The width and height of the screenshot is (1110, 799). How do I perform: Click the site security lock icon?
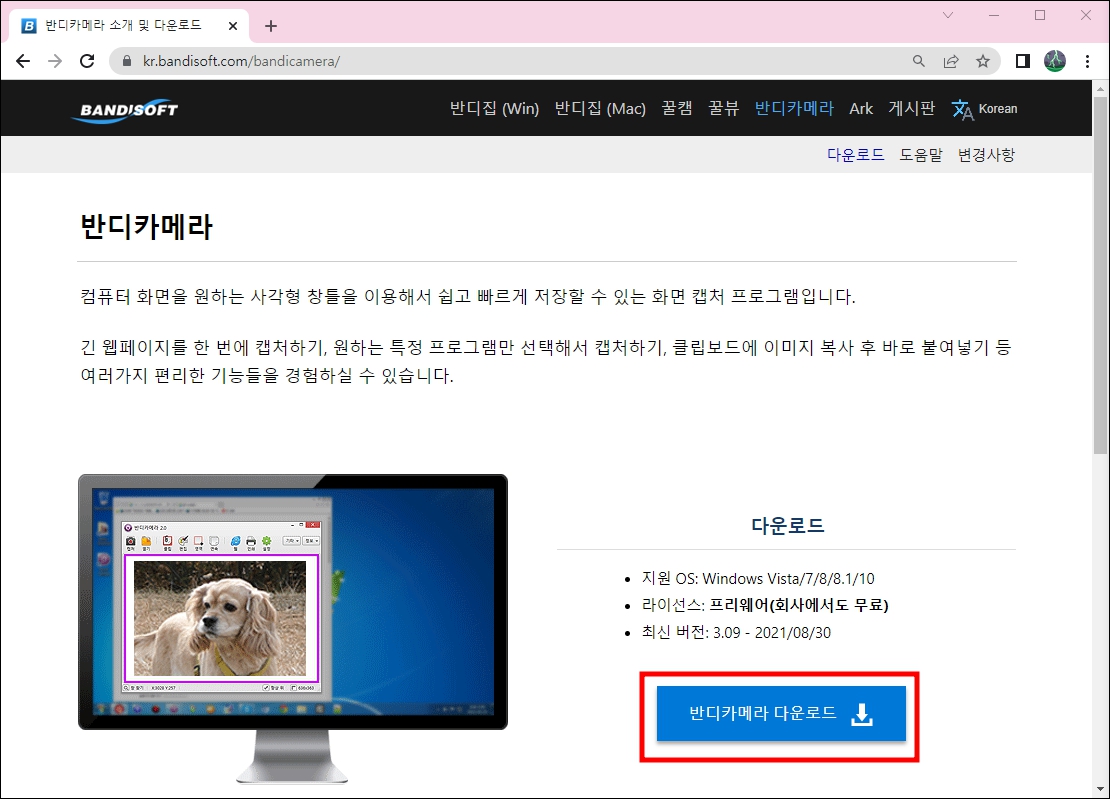tap(126, 60)
